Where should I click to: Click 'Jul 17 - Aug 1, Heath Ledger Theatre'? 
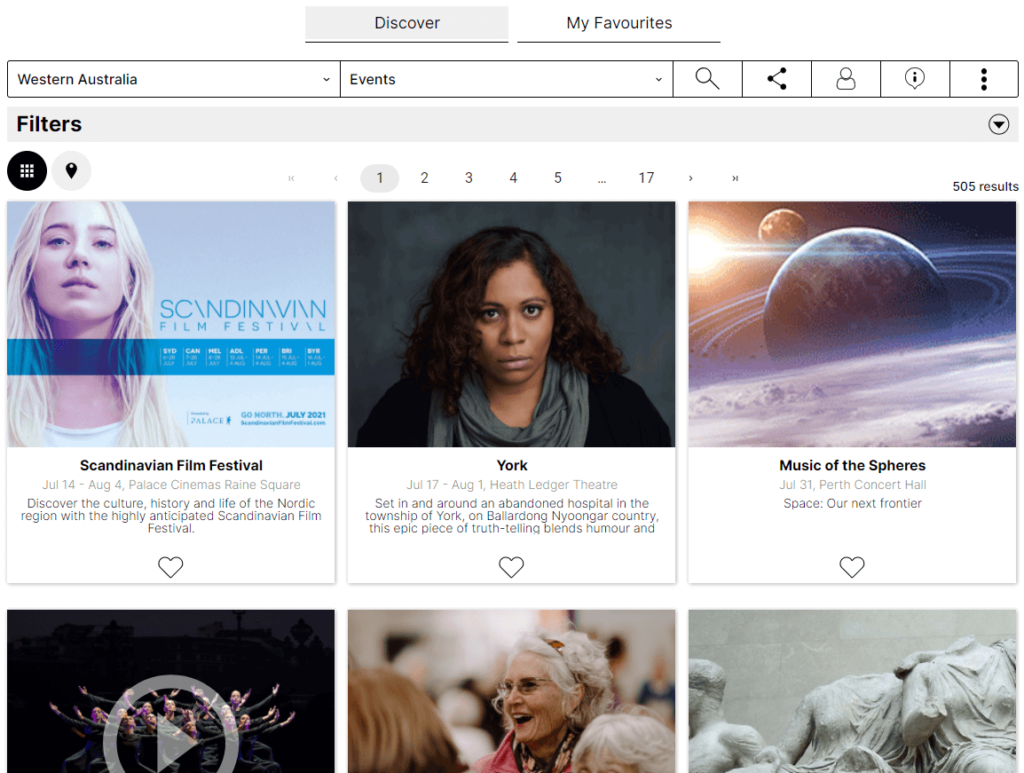(511, 485)
